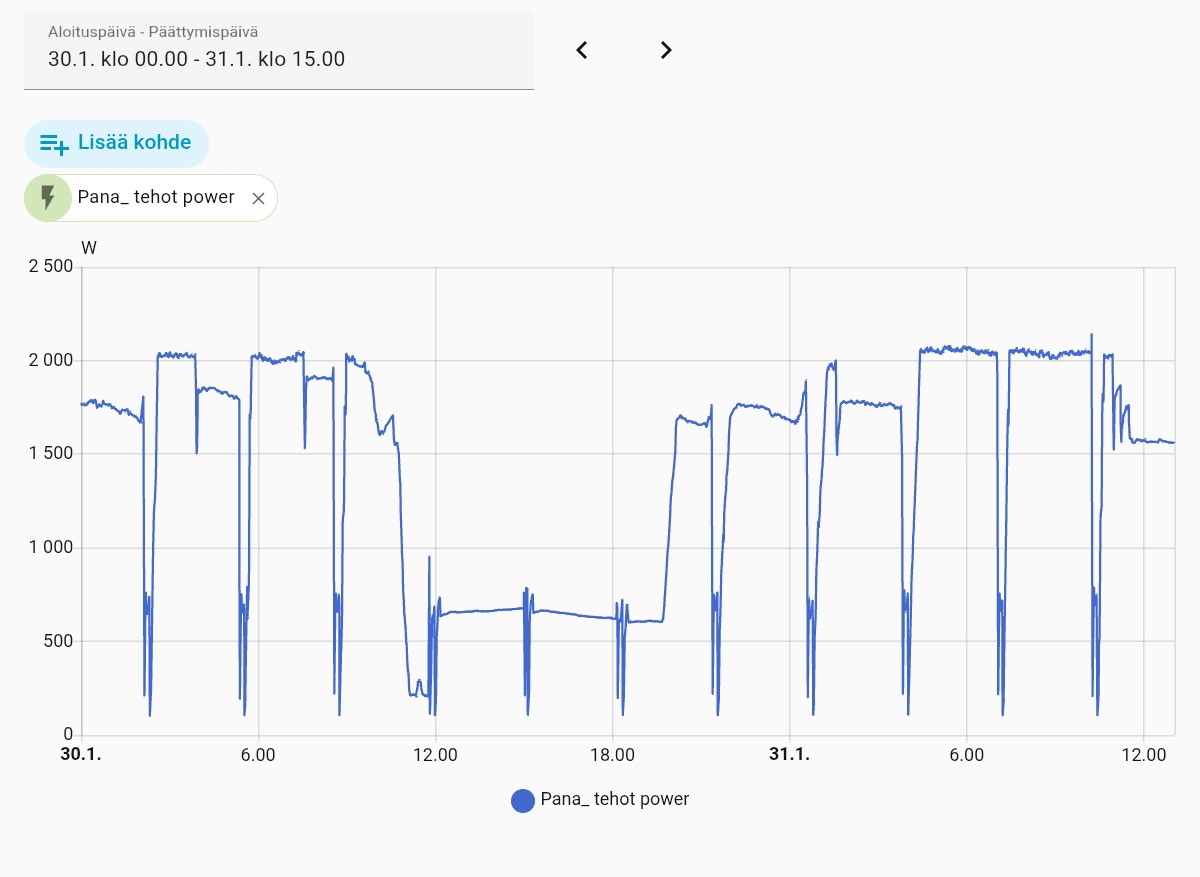Click the 30.1. date label on x-axis

pos(81,755)
